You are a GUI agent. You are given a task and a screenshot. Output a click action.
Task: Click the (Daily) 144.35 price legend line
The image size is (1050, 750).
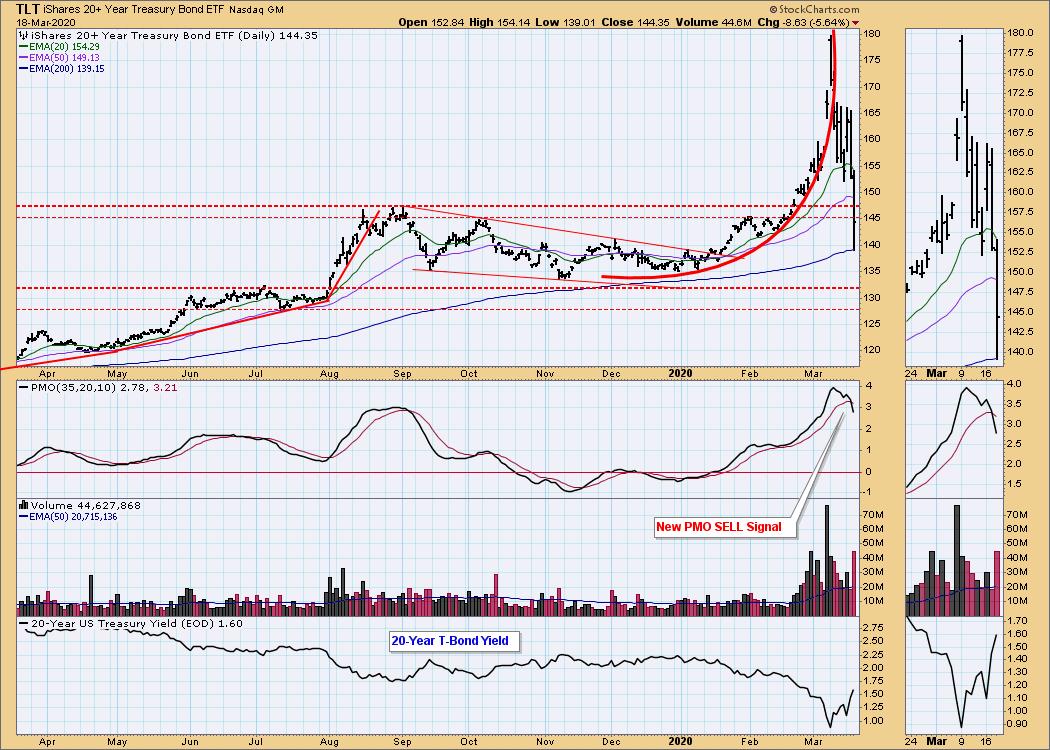pyautogui.click(x=169, y=35)
